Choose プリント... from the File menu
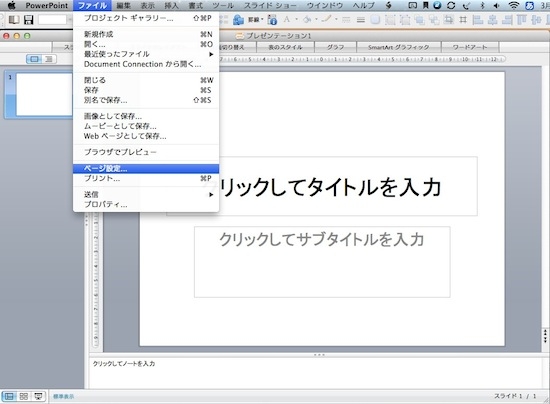The height and width of the screenshot is (404, 550). pyautogui.click(x=146, y=179)
